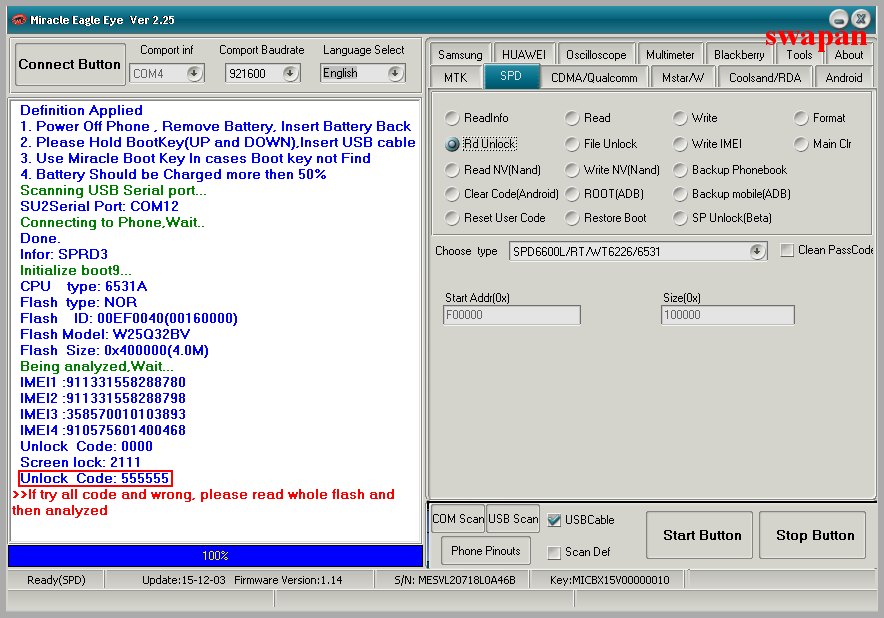Viewport: 884px width, 618px height.
Task: Open the Comport inf COM4 dropdown
Action: point(194,73)
